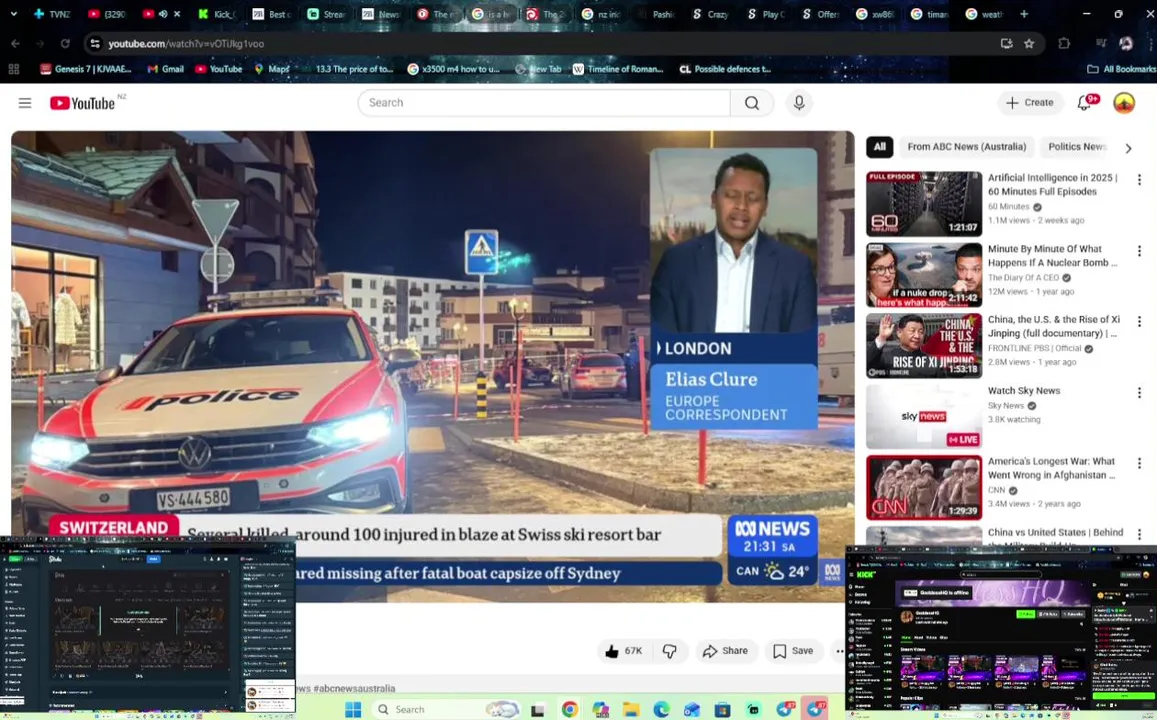Switch to the weather tab
This screenshot has width=1157, height=720.
pyautogui.click(x=984, y=14)
